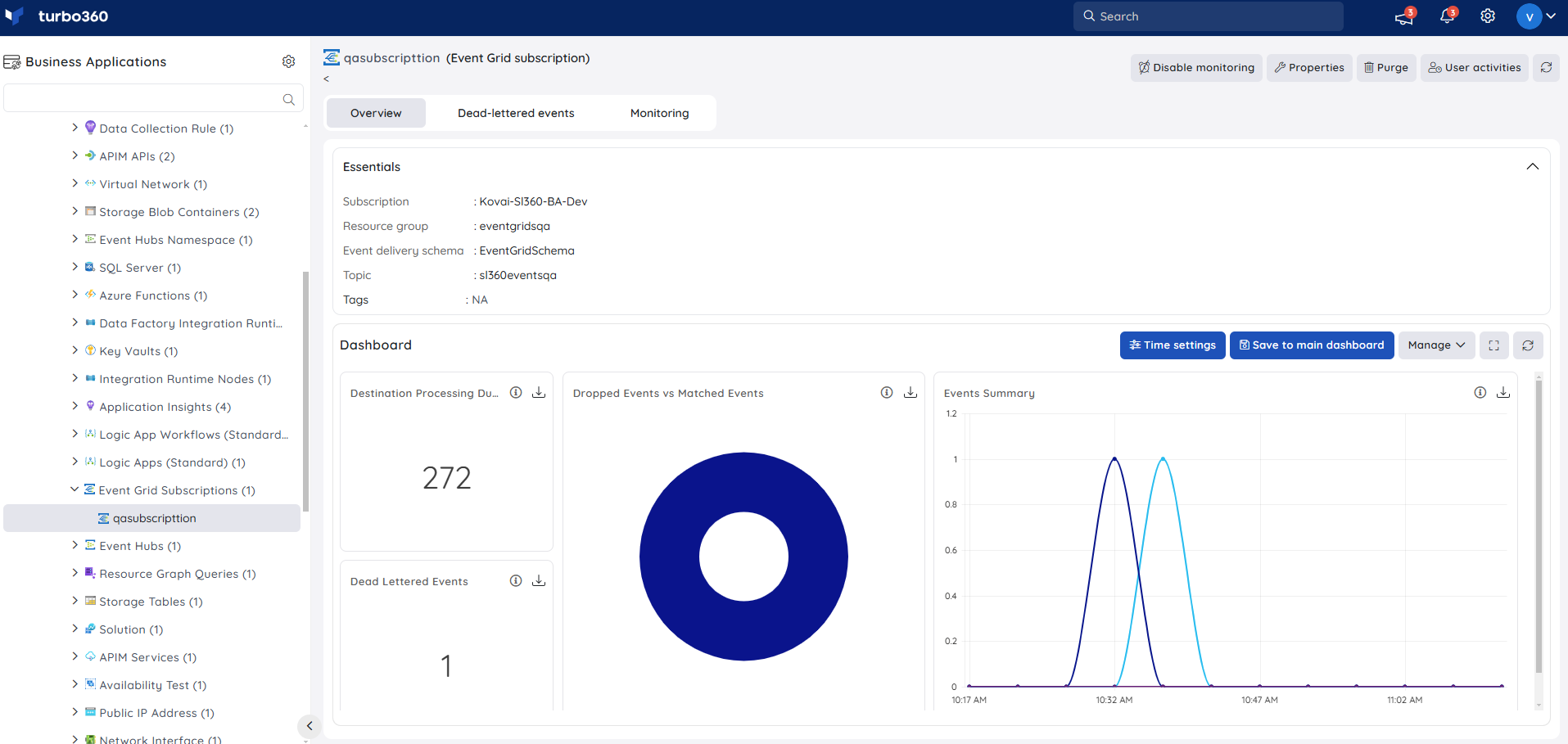Screen dimensions: 1568x744
Task: Select Storage Tables (1) tree item
Action: pyautogui.click(x=151, y=602)
